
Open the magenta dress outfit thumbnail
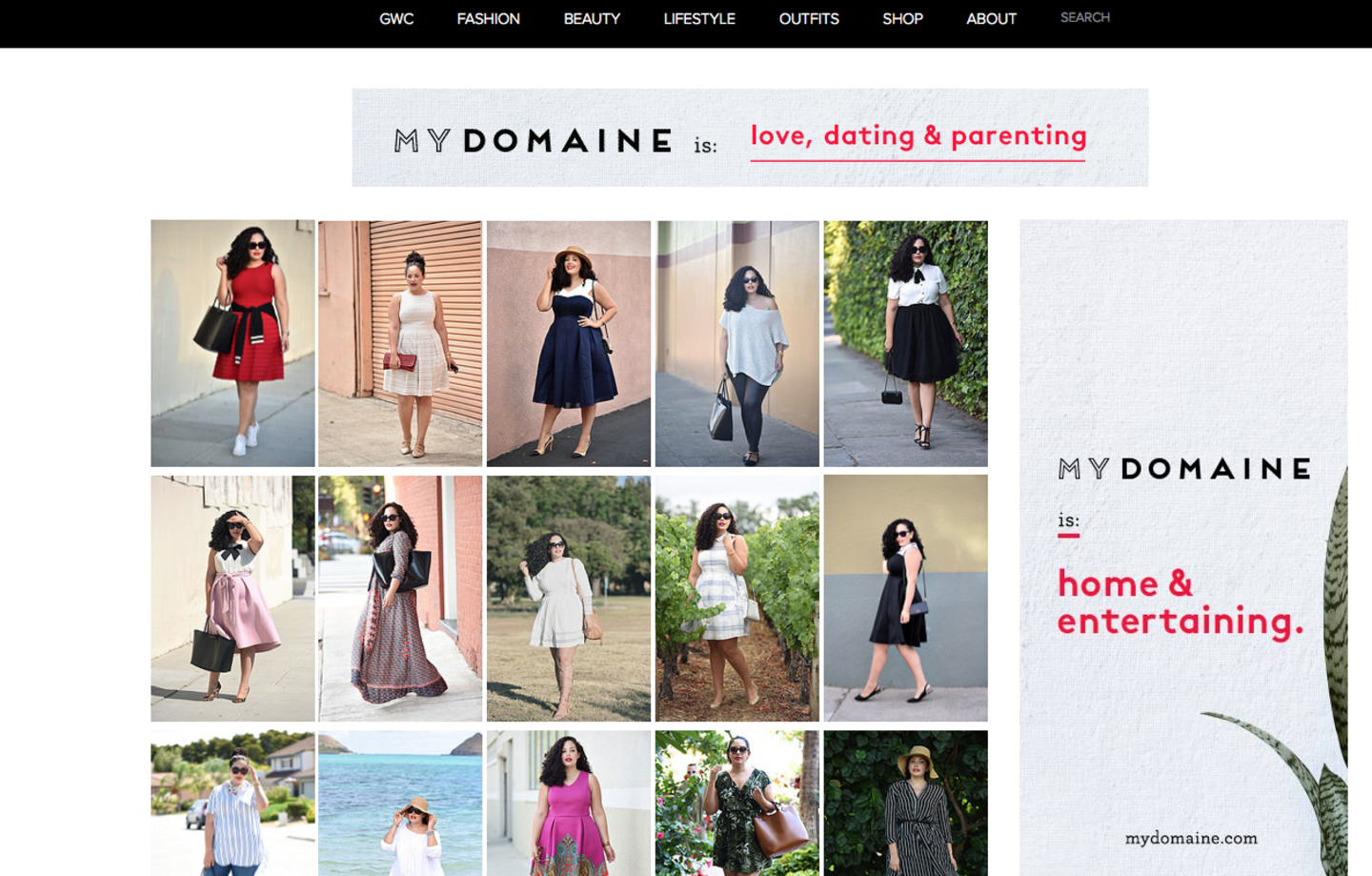[569, 803]
